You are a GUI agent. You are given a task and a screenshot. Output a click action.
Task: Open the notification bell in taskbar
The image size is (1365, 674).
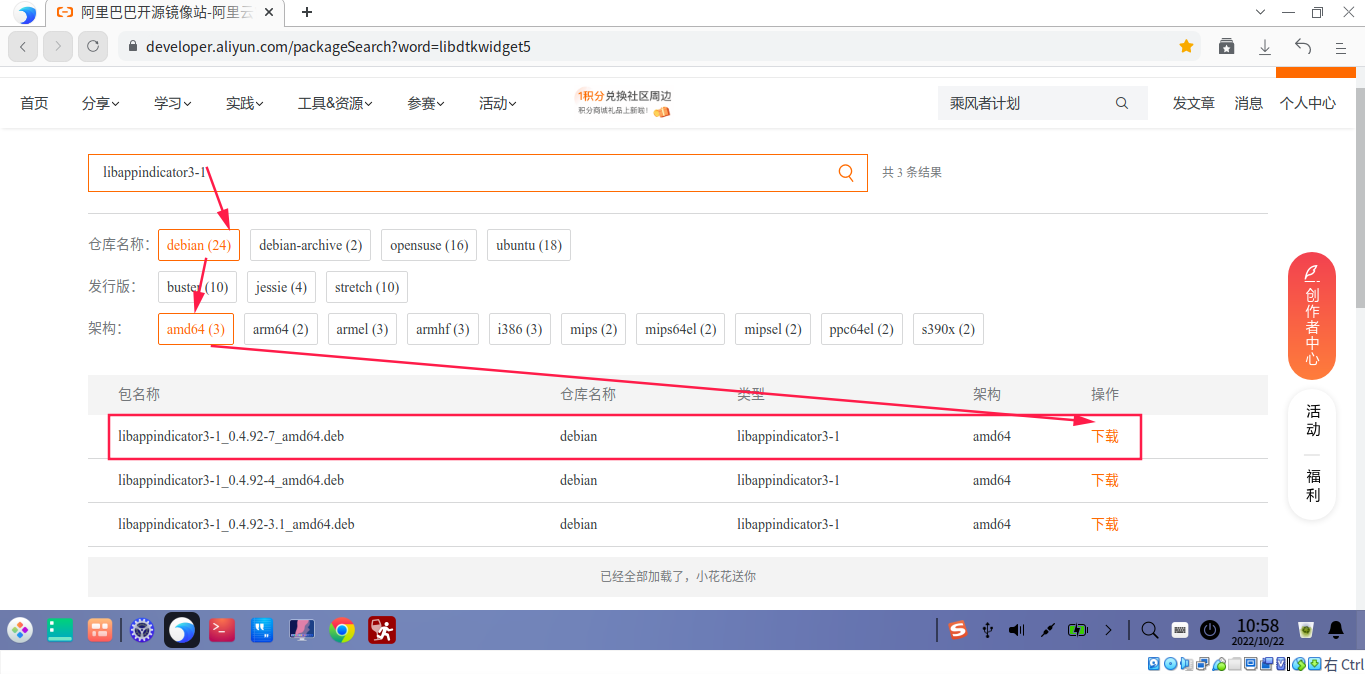coord(1336,629)
